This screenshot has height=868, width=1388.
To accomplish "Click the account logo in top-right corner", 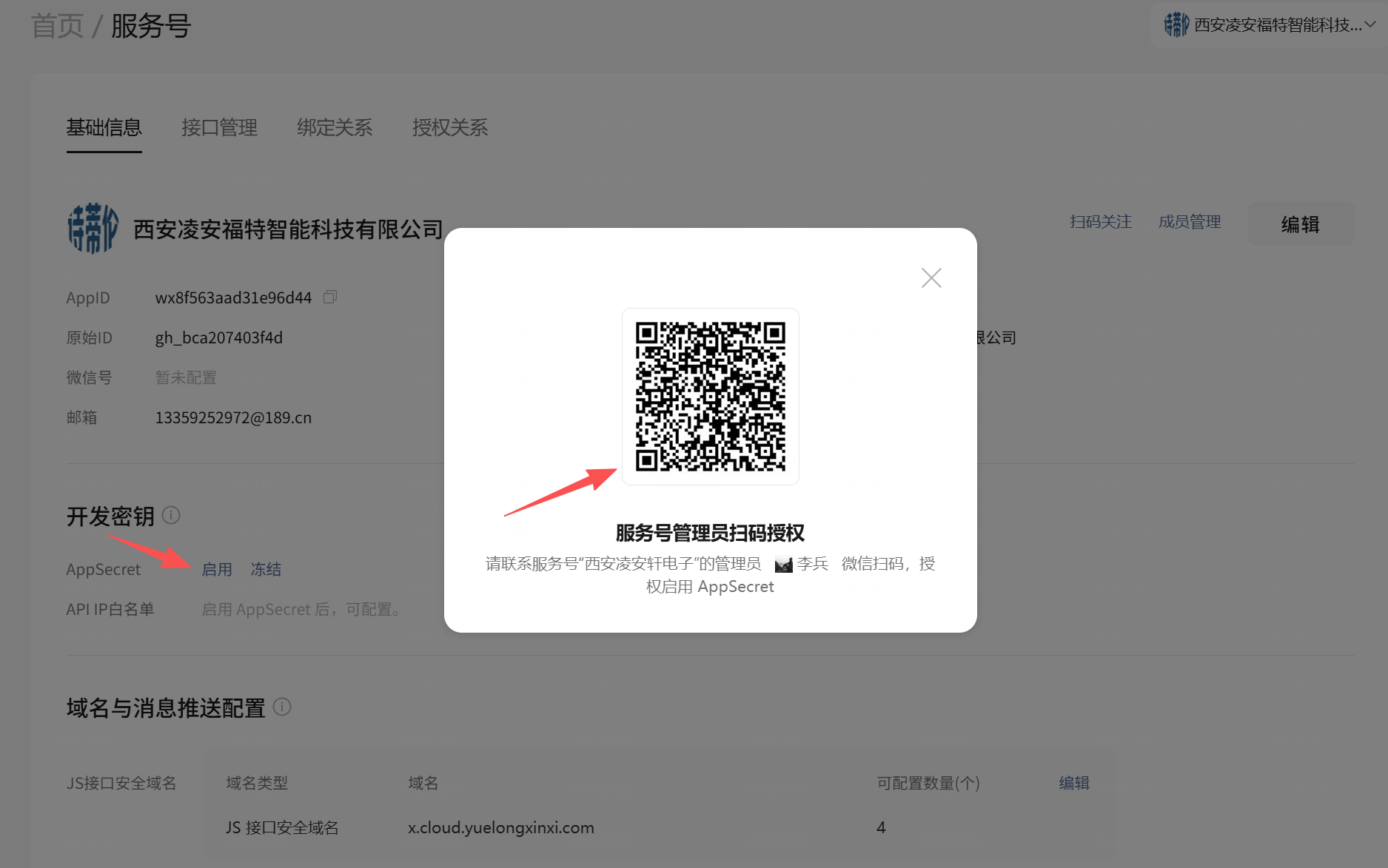I will pos(1176,24).
